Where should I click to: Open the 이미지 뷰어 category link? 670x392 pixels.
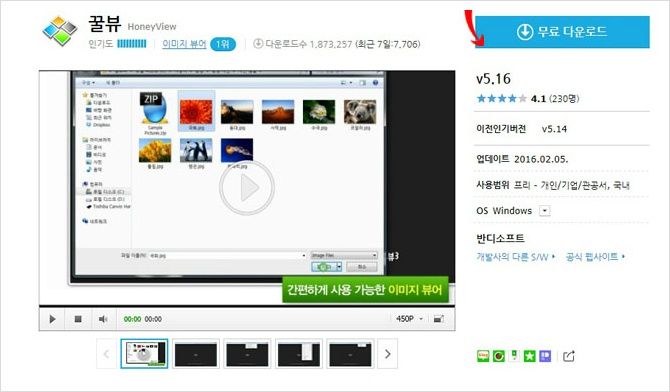click(184, 44)
